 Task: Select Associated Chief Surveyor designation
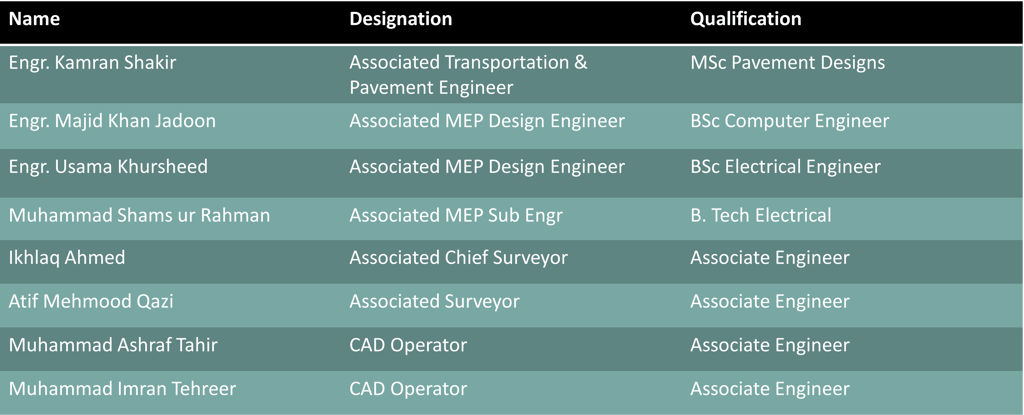458,257
